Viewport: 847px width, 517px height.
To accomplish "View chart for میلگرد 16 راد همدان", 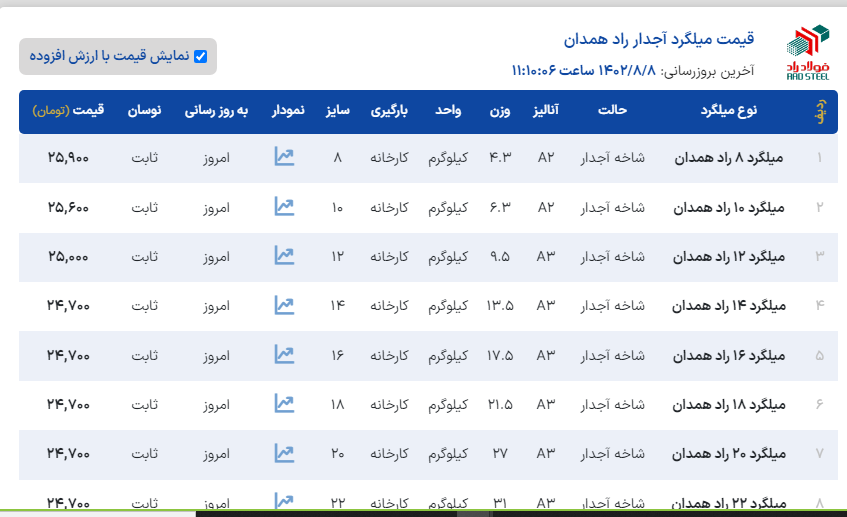I will click(284, 354).
